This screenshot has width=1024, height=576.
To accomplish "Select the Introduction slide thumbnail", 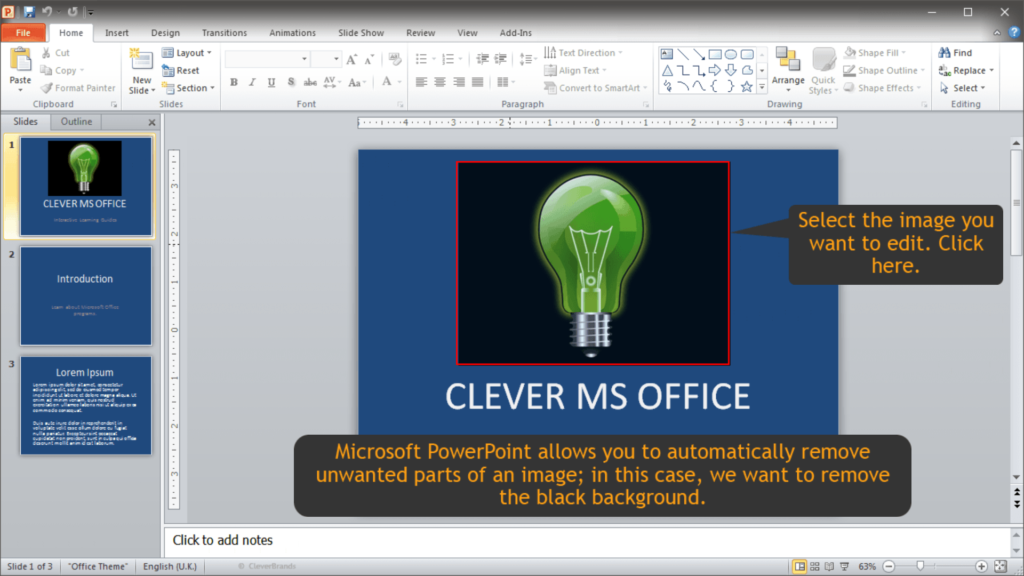I will tap(86, 296).
